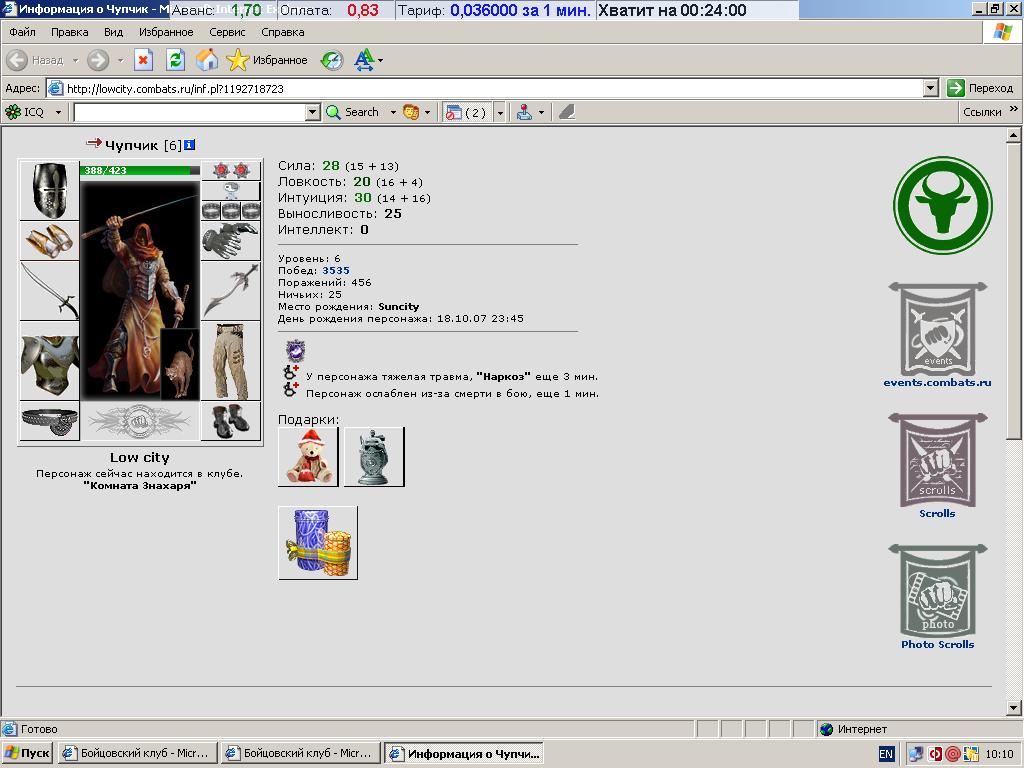Image resolution: width=1024 pixels, height=768 pixels.
Task: Click the Photo Scrolls link text
Action: pyautogui.click(x=938, y=645)
